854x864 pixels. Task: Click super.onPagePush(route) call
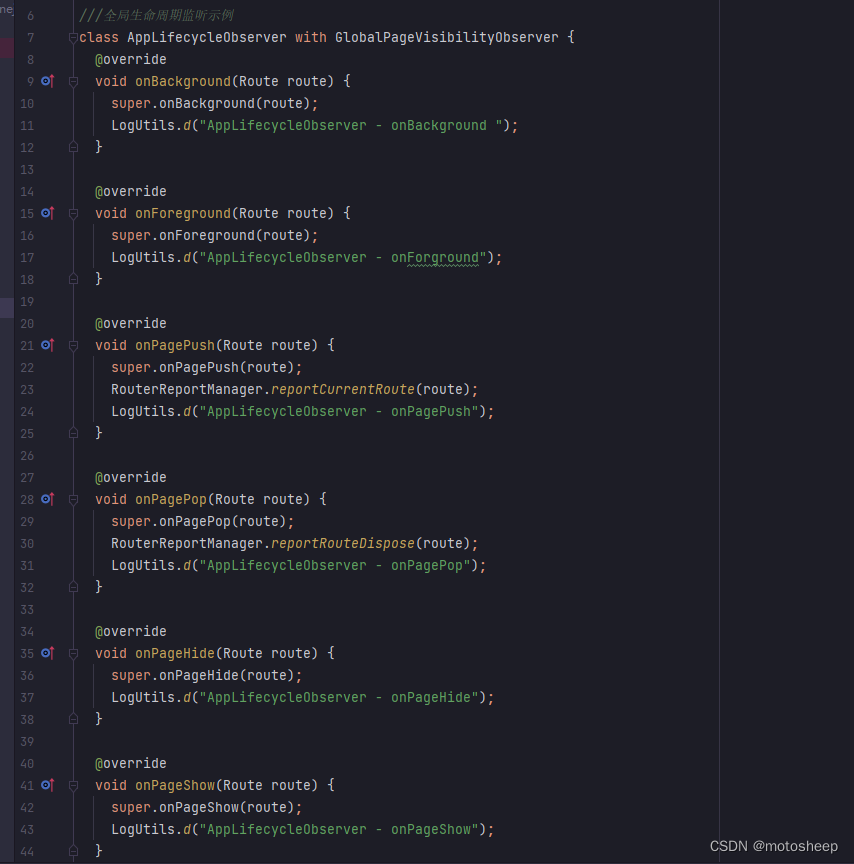207,368
